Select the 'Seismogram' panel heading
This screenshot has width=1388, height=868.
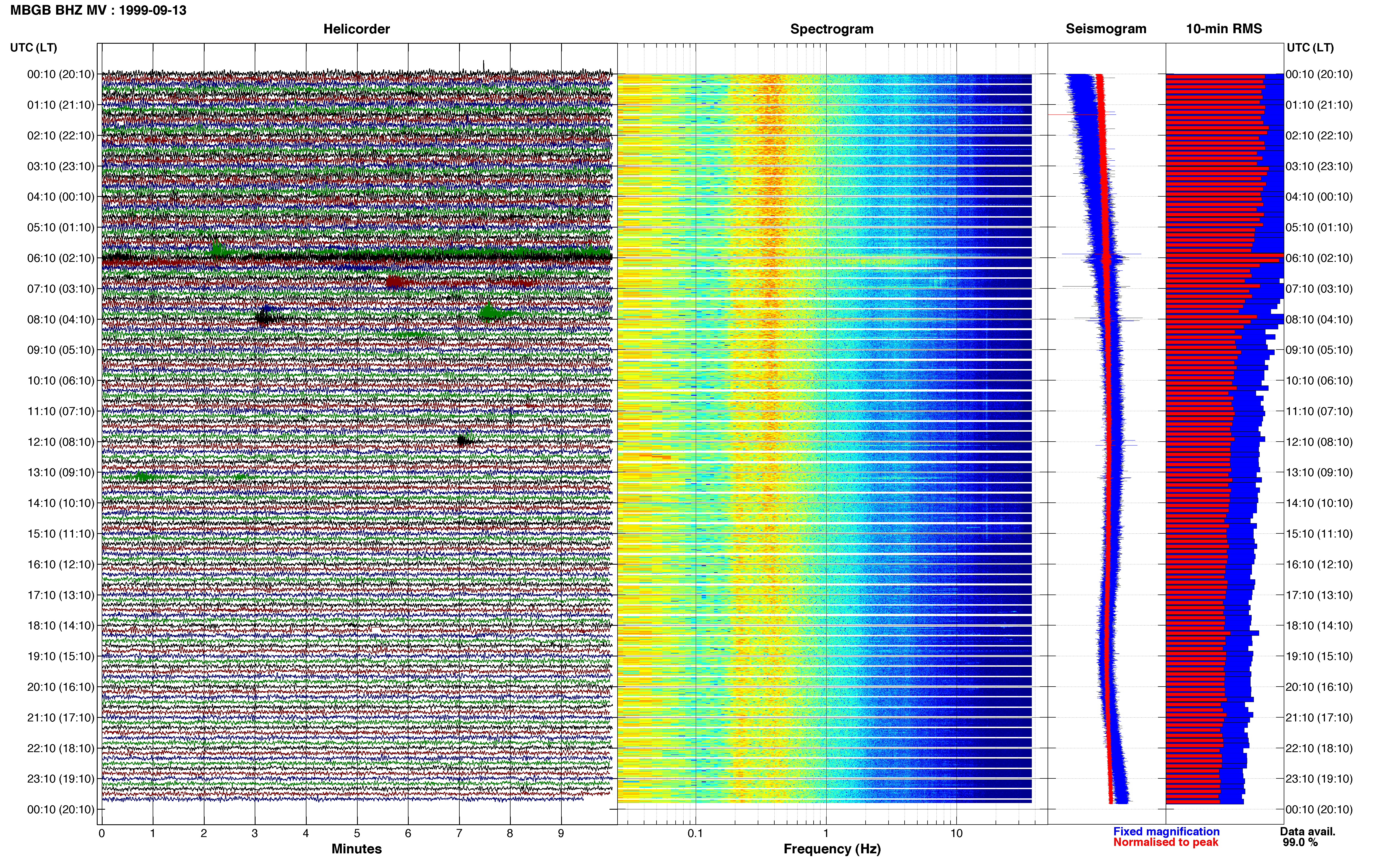coord(1106,29)
